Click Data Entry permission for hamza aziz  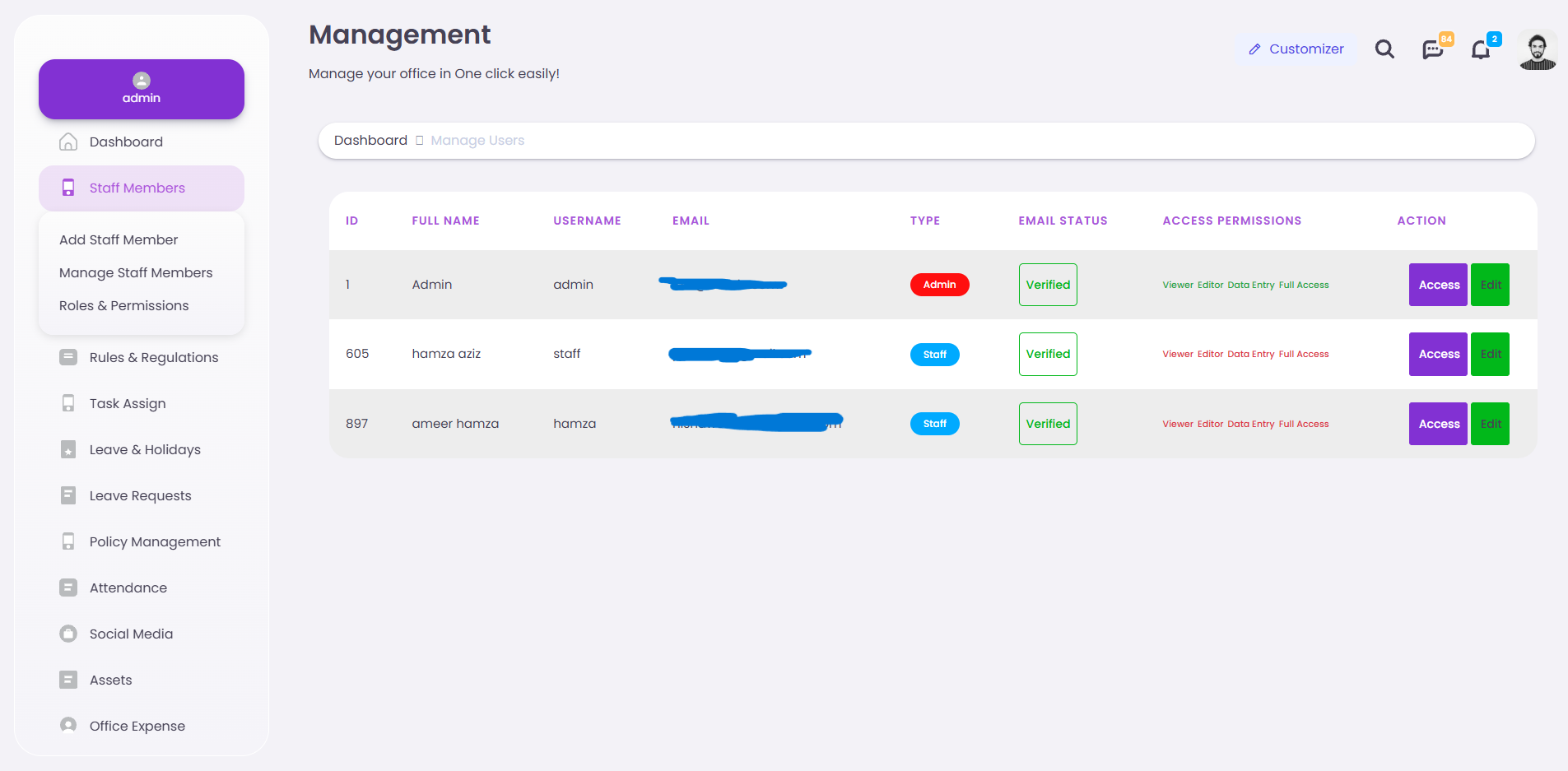(1250, 354)
